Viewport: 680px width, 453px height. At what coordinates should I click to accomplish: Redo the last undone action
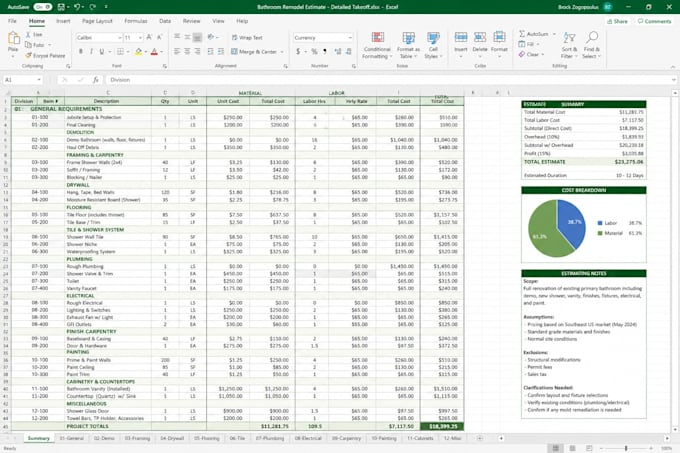coord(92,7)
